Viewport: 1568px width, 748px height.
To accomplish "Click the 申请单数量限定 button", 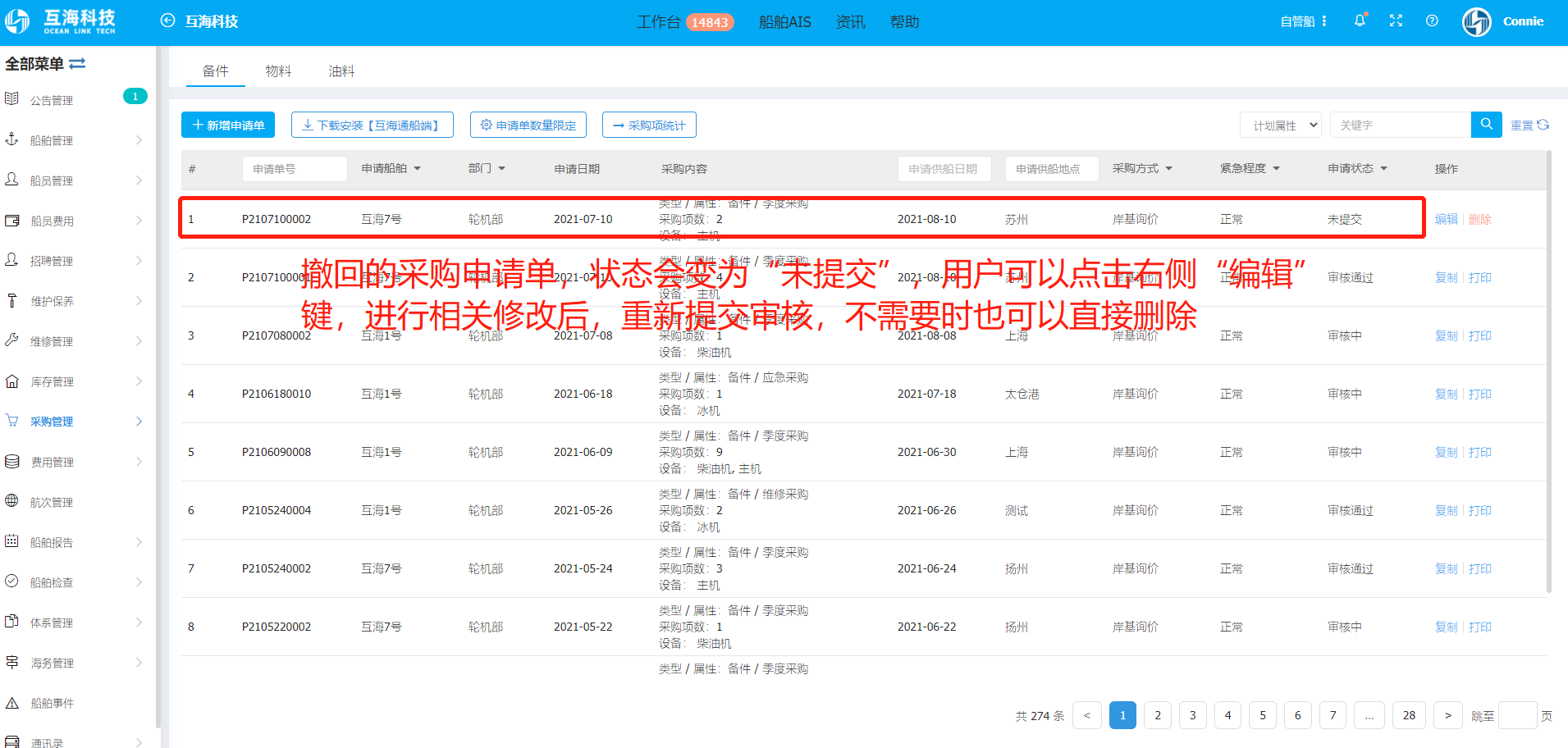I will coord(528,125).
